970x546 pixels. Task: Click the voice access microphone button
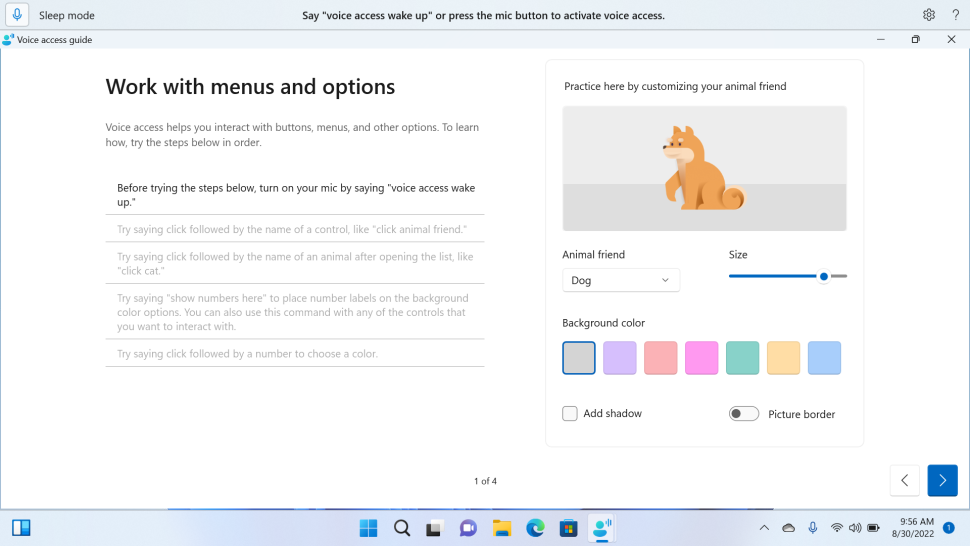point(17,15)
